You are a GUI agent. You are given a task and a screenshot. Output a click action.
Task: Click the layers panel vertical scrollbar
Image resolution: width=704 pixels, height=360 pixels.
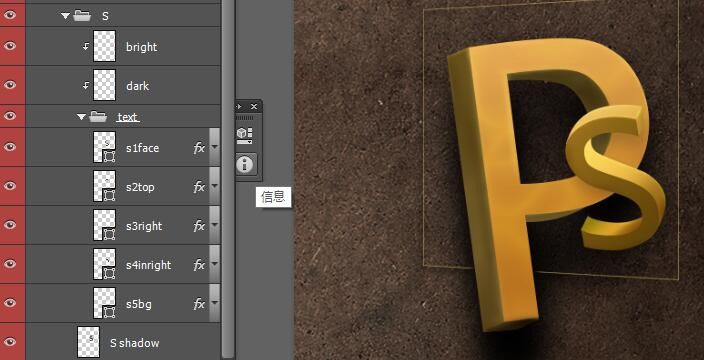tap(228, 180)
